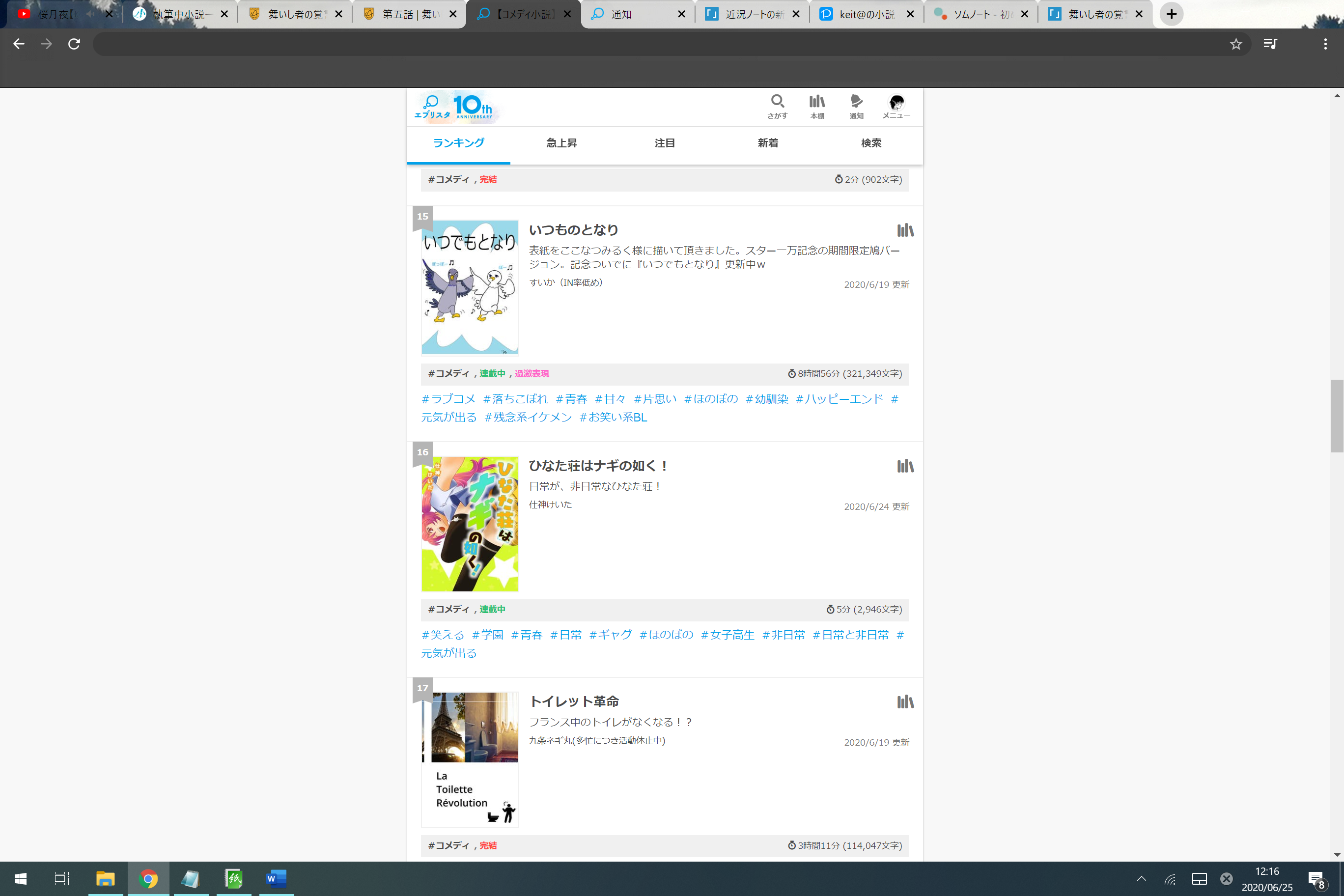Add トイレット革命 to bookshelf via icon
Image resolution: width=1344 pixels, height=896 pixels.
point(905,701)
